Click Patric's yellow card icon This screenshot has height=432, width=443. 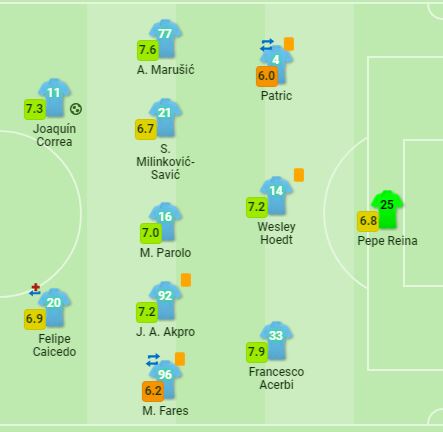pos(289,44)
